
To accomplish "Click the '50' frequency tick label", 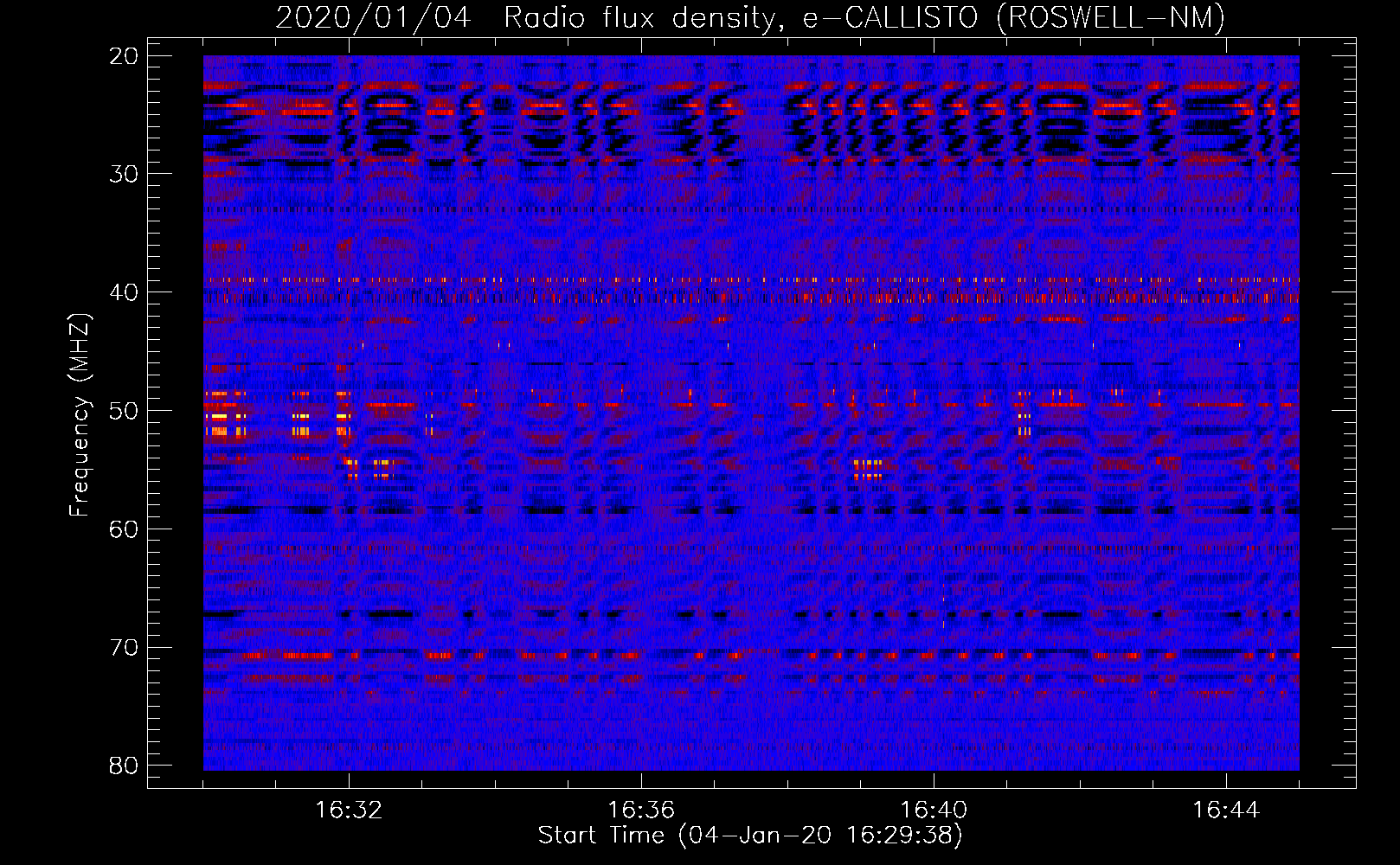I will 125,411.
